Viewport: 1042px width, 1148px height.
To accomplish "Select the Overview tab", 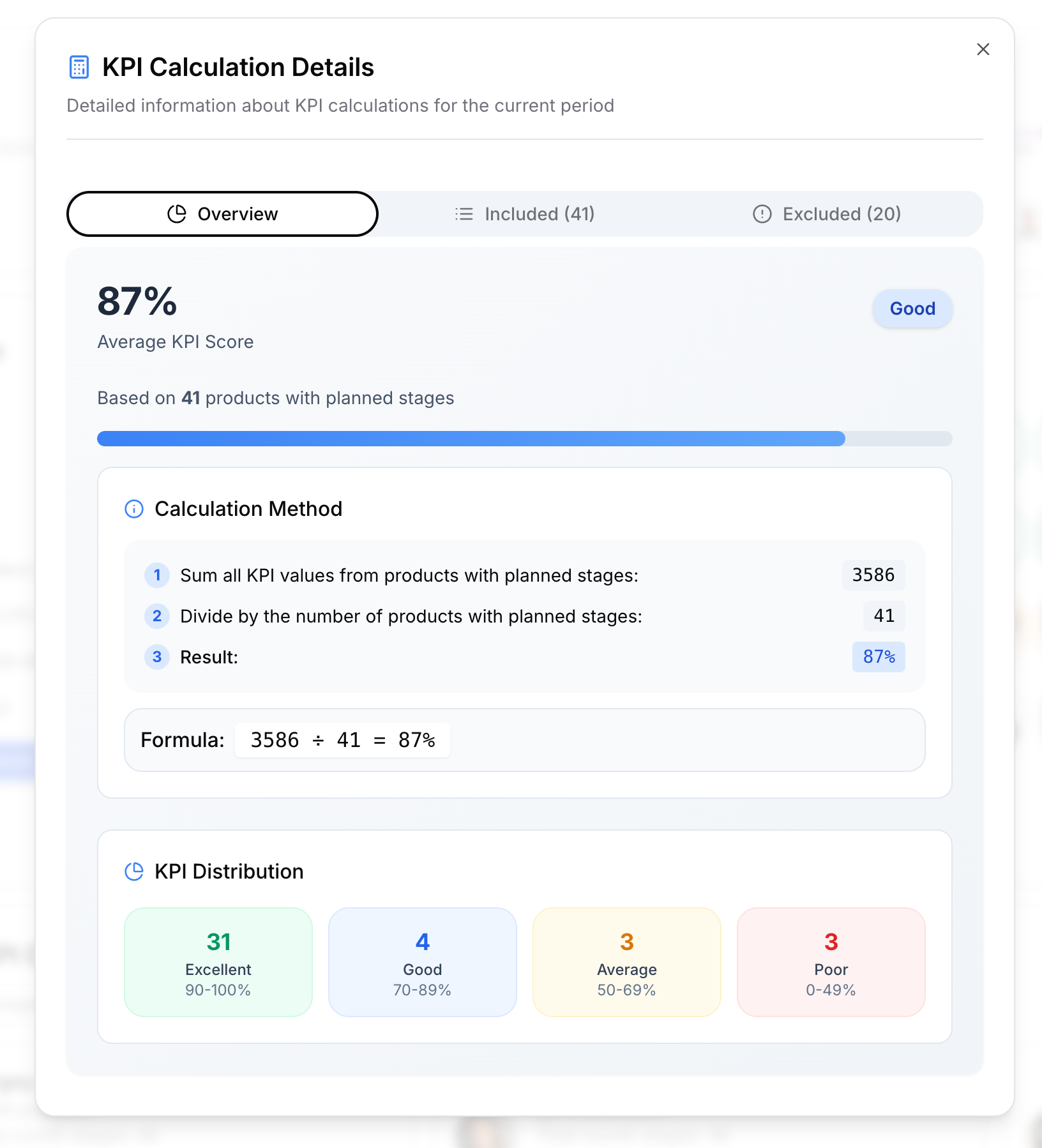I will (x=222, y=214).
